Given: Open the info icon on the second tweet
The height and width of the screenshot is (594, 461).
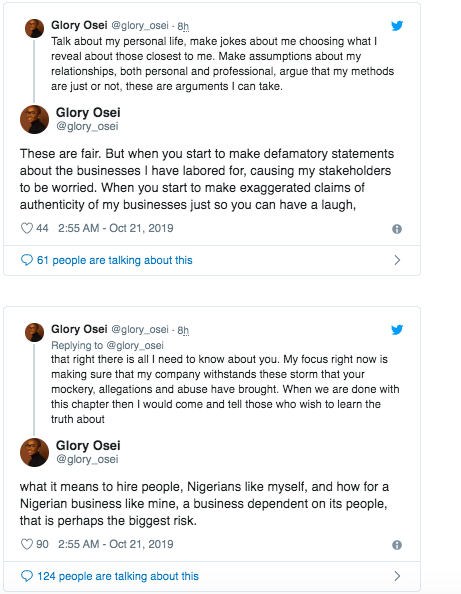Looking at the screenshot, I should pos(397,545).
